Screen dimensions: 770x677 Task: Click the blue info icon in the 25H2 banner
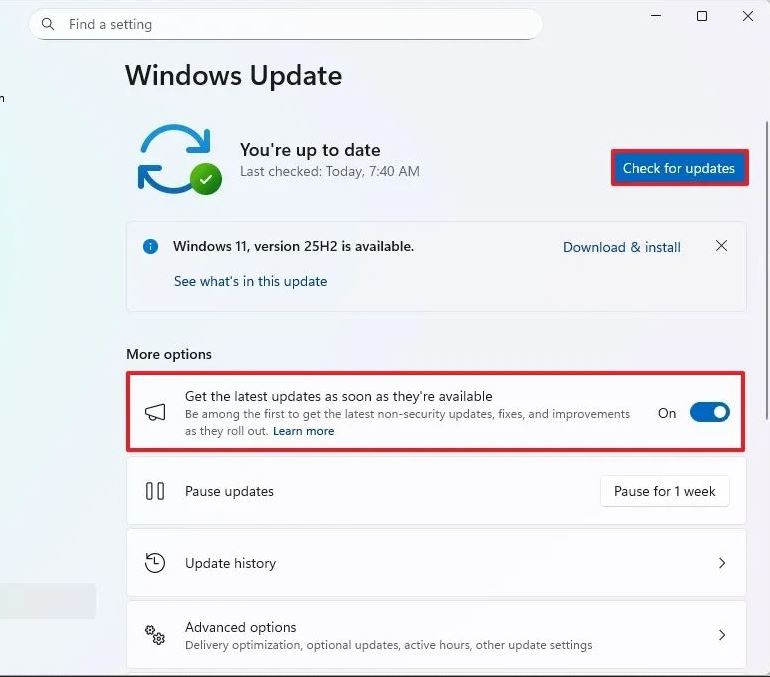(150, 246)
